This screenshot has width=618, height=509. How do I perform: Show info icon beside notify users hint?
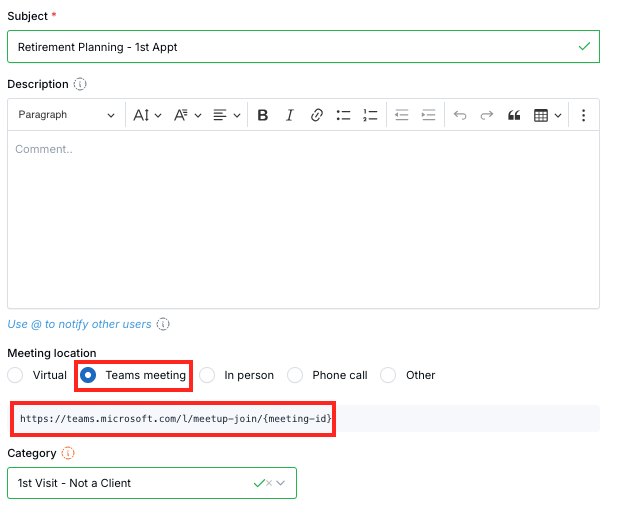click(x=163, y=324)
